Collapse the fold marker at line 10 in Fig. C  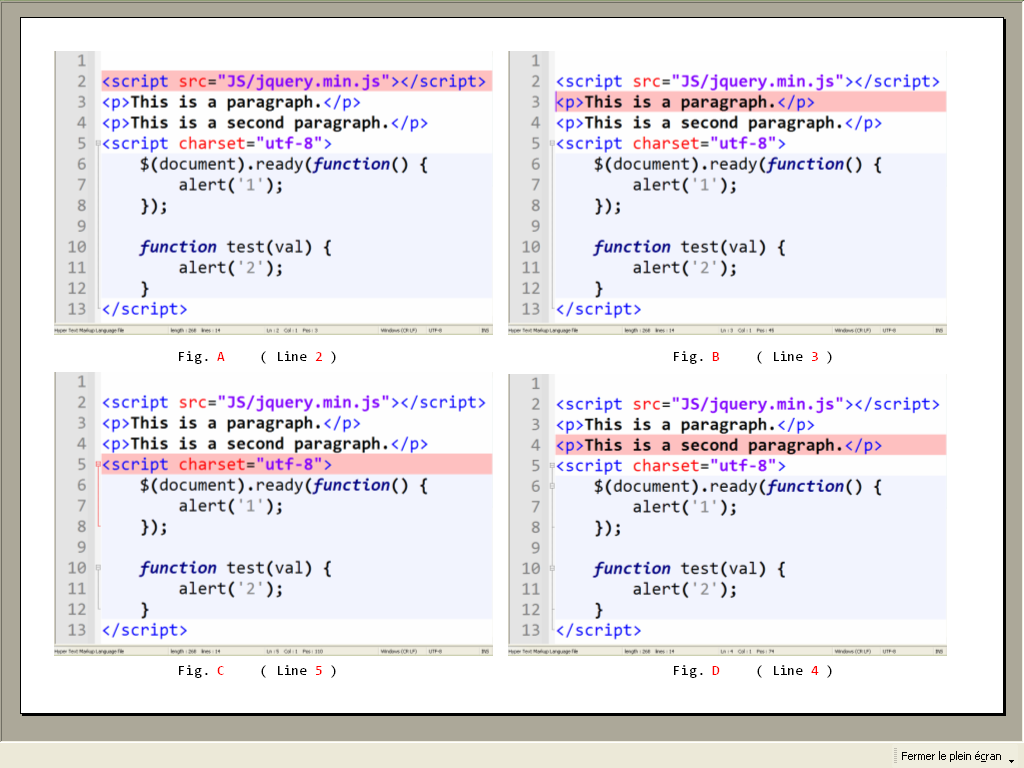tap(99, 568)
